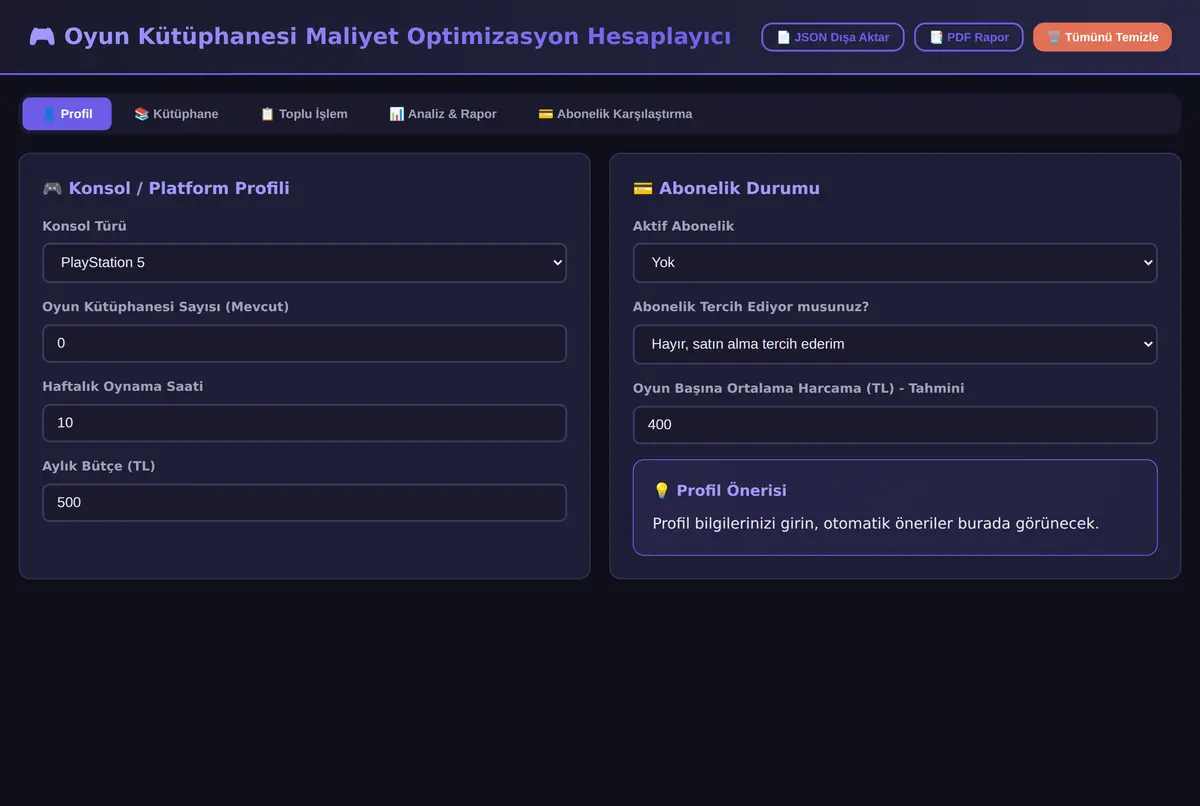Click the lightbulb icon beside Profil Önerisi
The image size is (1200, 806).
click(661, 491)
